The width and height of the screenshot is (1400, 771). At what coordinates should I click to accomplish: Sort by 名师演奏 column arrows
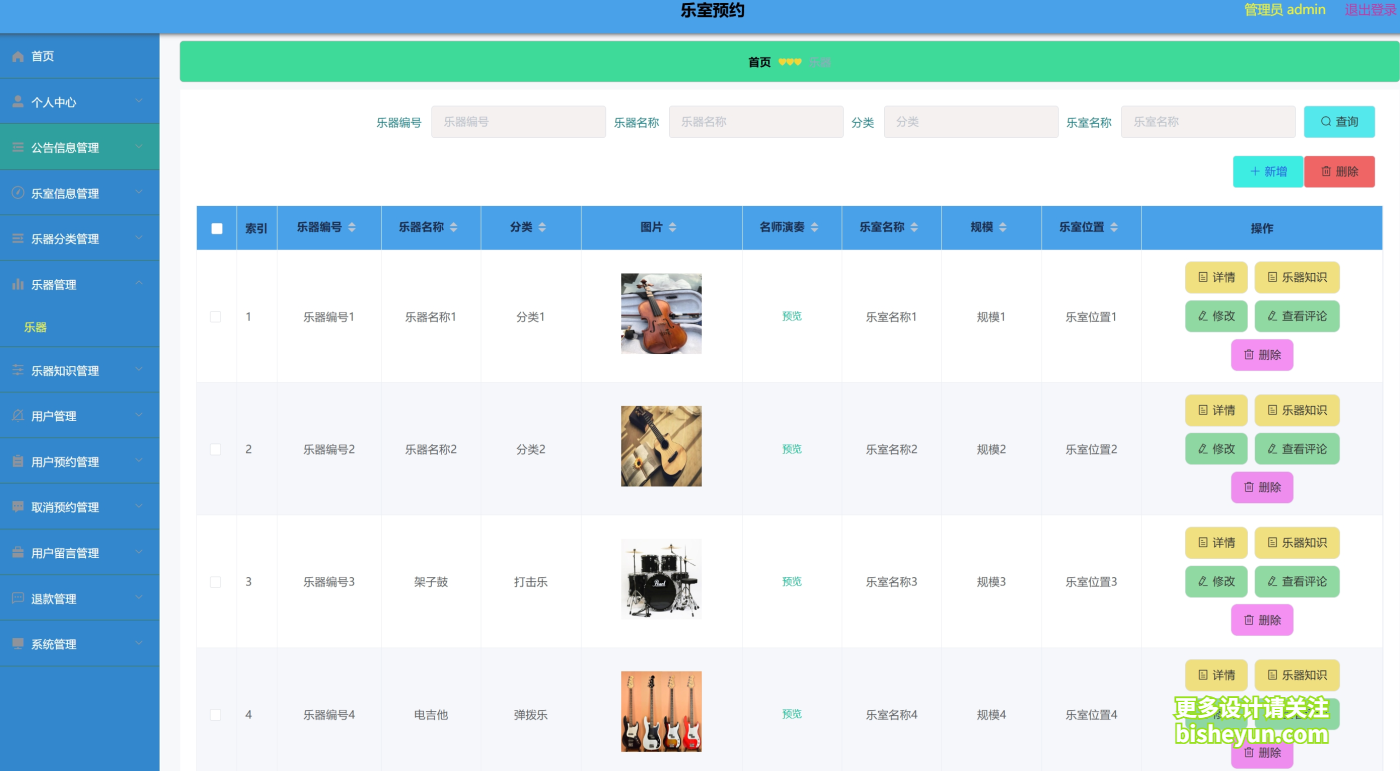click(x=814, y=228)
